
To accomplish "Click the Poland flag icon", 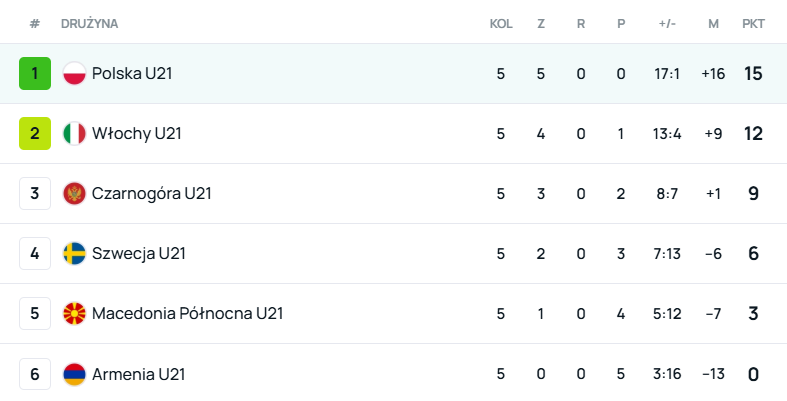I will coord(74,73).
